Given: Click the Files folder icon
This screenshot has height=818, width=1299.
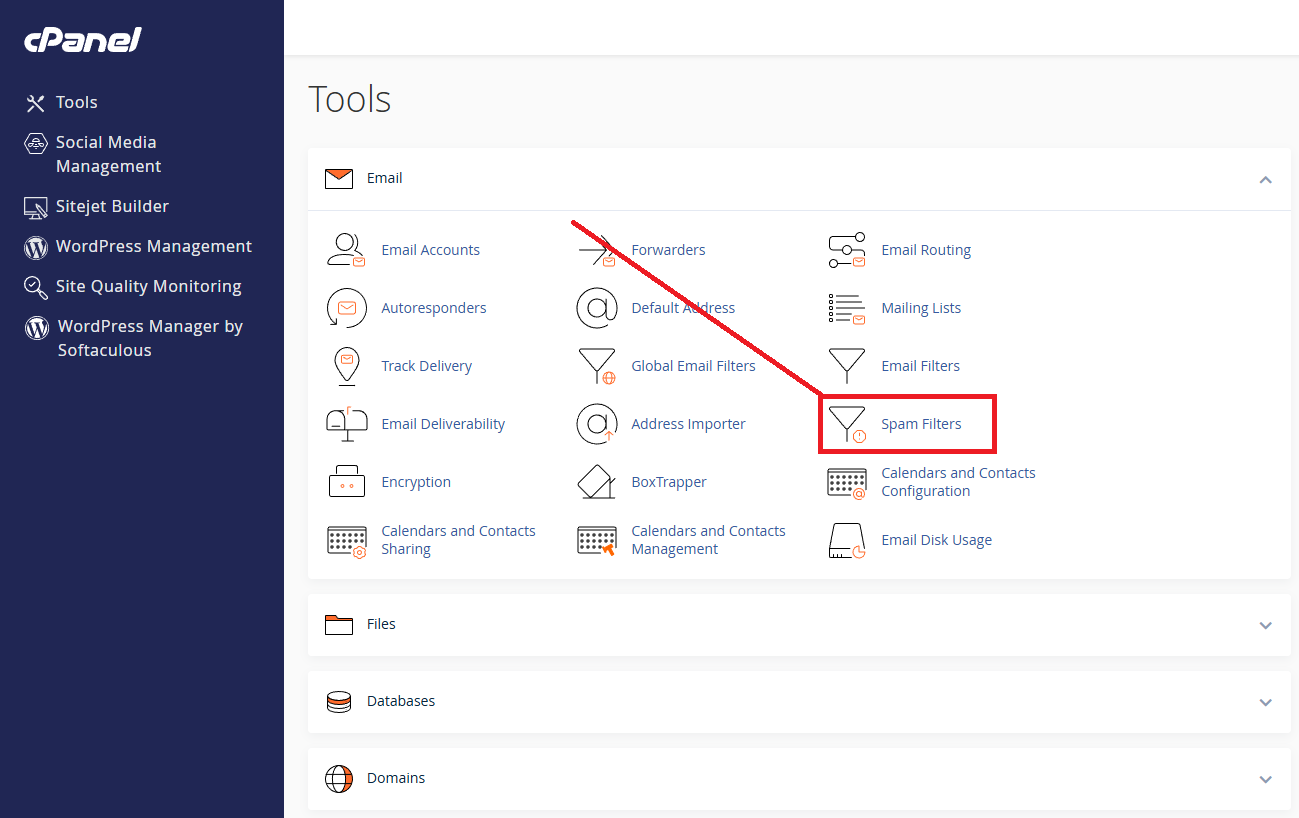Looking at the screenshot, I should (339, 625).
